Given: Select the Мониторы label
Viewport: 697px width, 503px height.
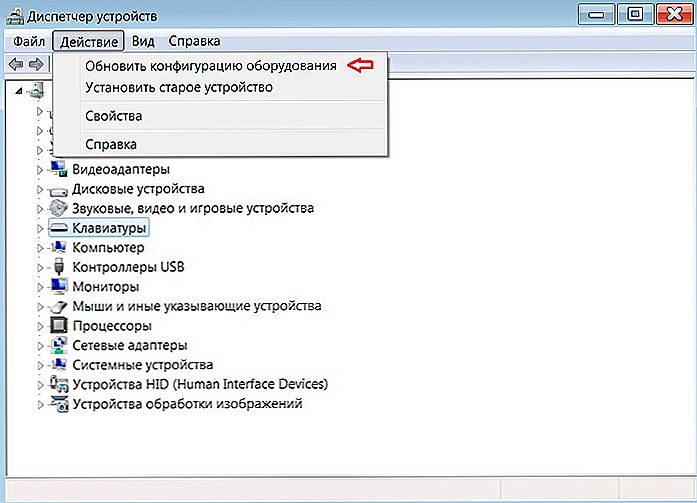Looking at the screenshot, I should [106, 287].
